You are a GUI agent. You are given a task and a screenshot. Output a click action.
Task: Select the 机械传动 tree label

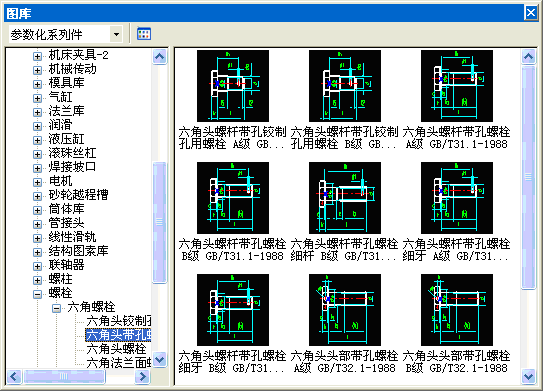point(72,69)
